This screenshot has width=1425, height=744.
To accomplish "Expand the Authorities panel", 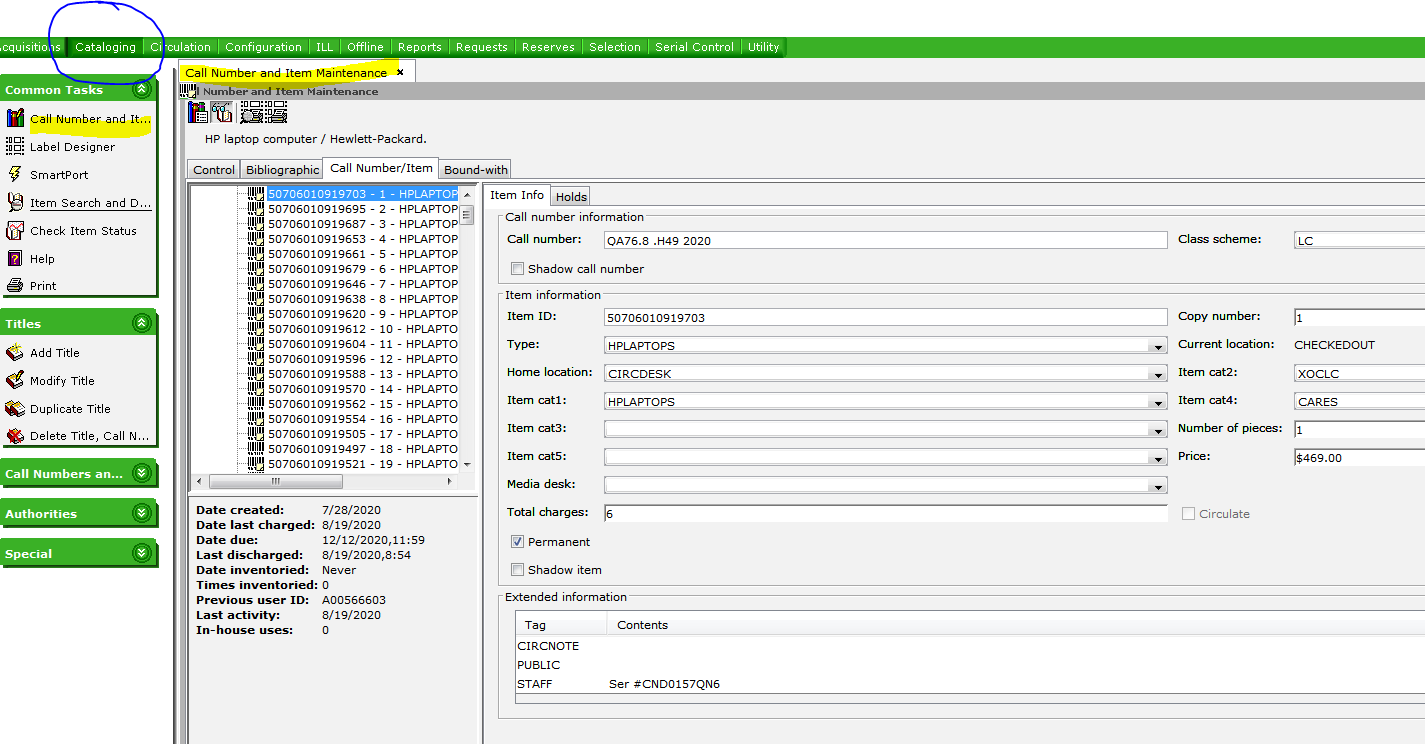I will pos(142,514).
